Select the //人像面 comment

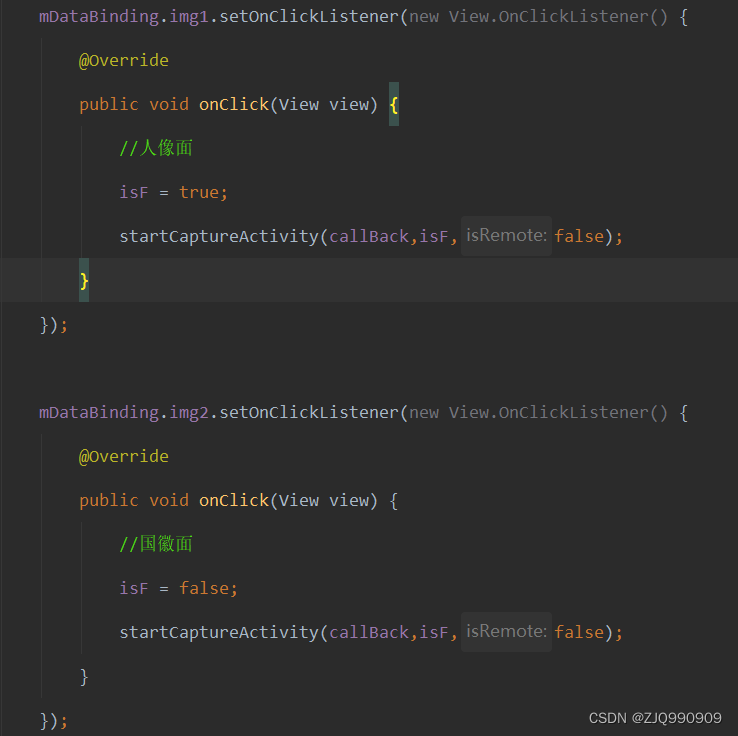(x=156, y=148)
